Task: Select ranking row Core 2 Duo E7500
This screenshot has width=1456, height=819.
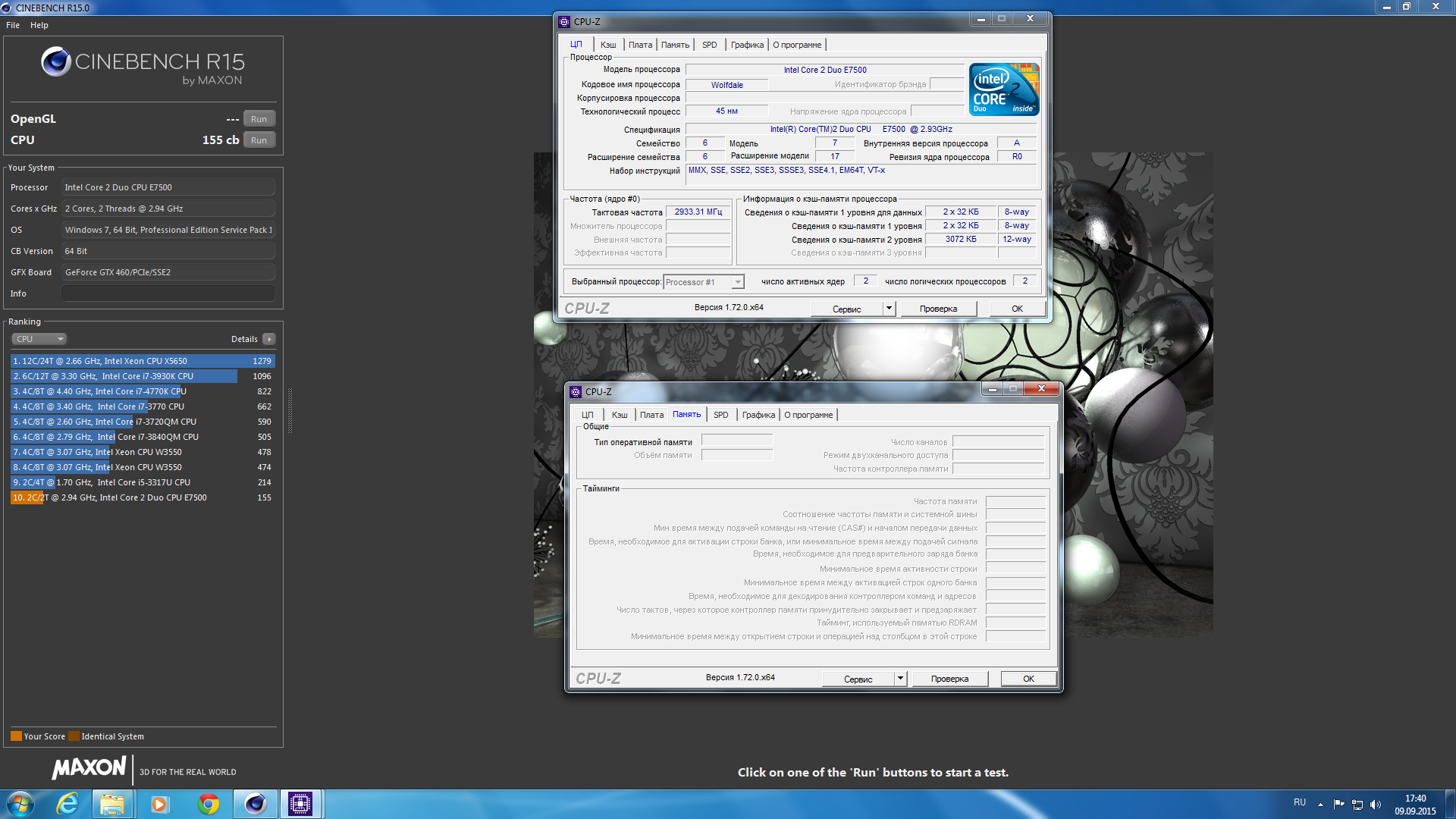Action: pos(143,497)
